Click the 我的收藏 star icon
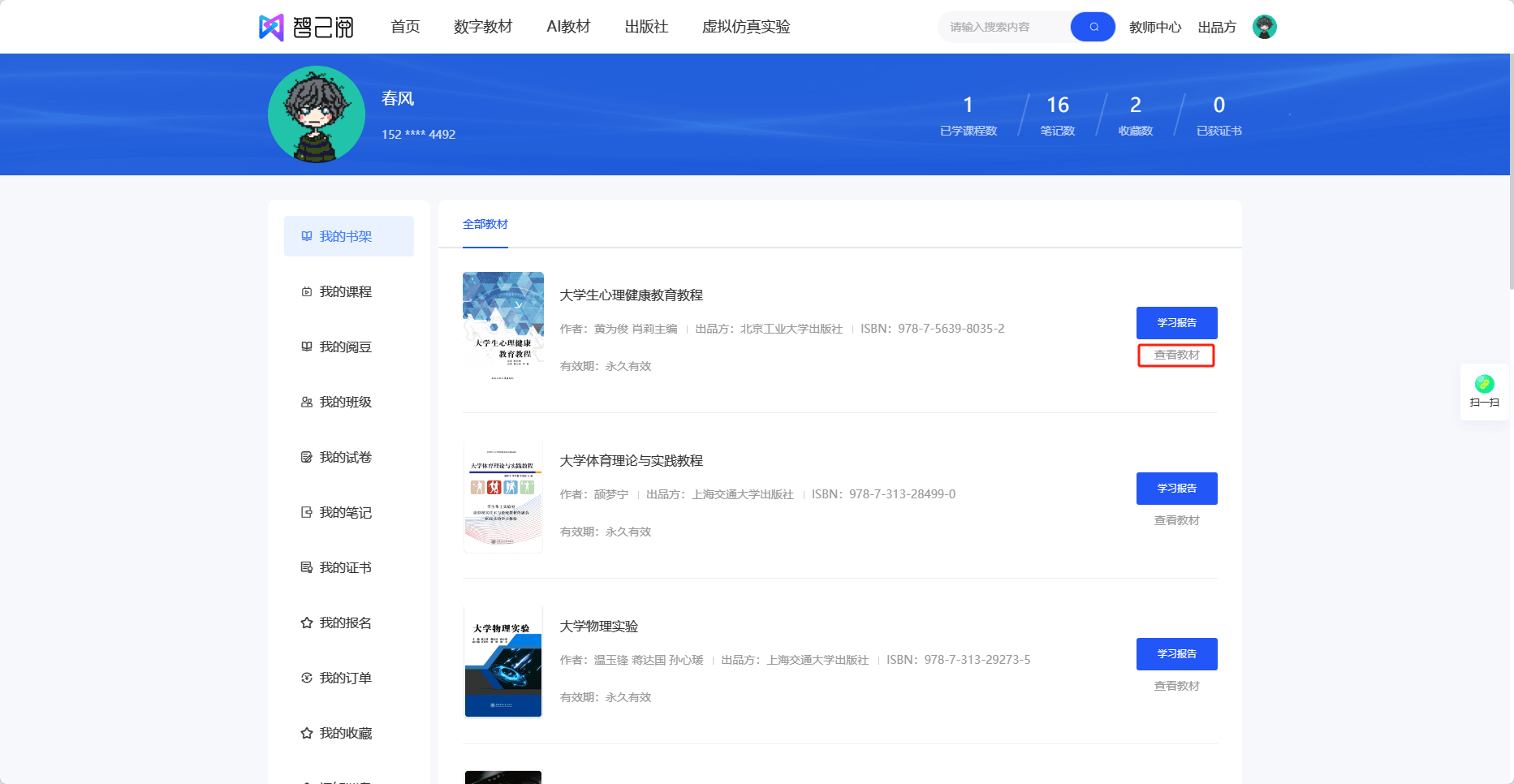 [x=307, y=733]
